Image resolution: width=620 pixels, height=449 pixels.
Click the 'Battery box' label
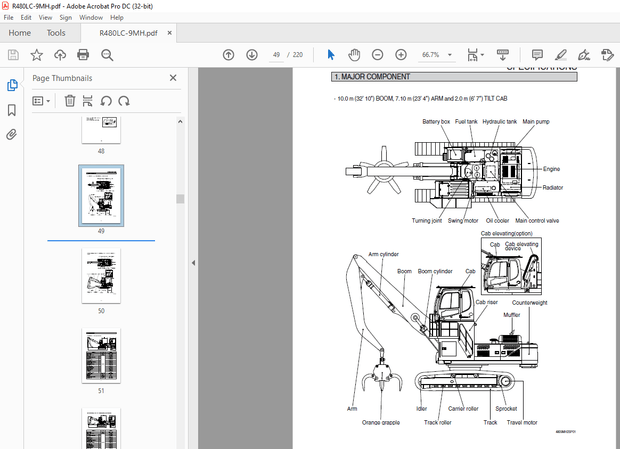tap(436, 121)
